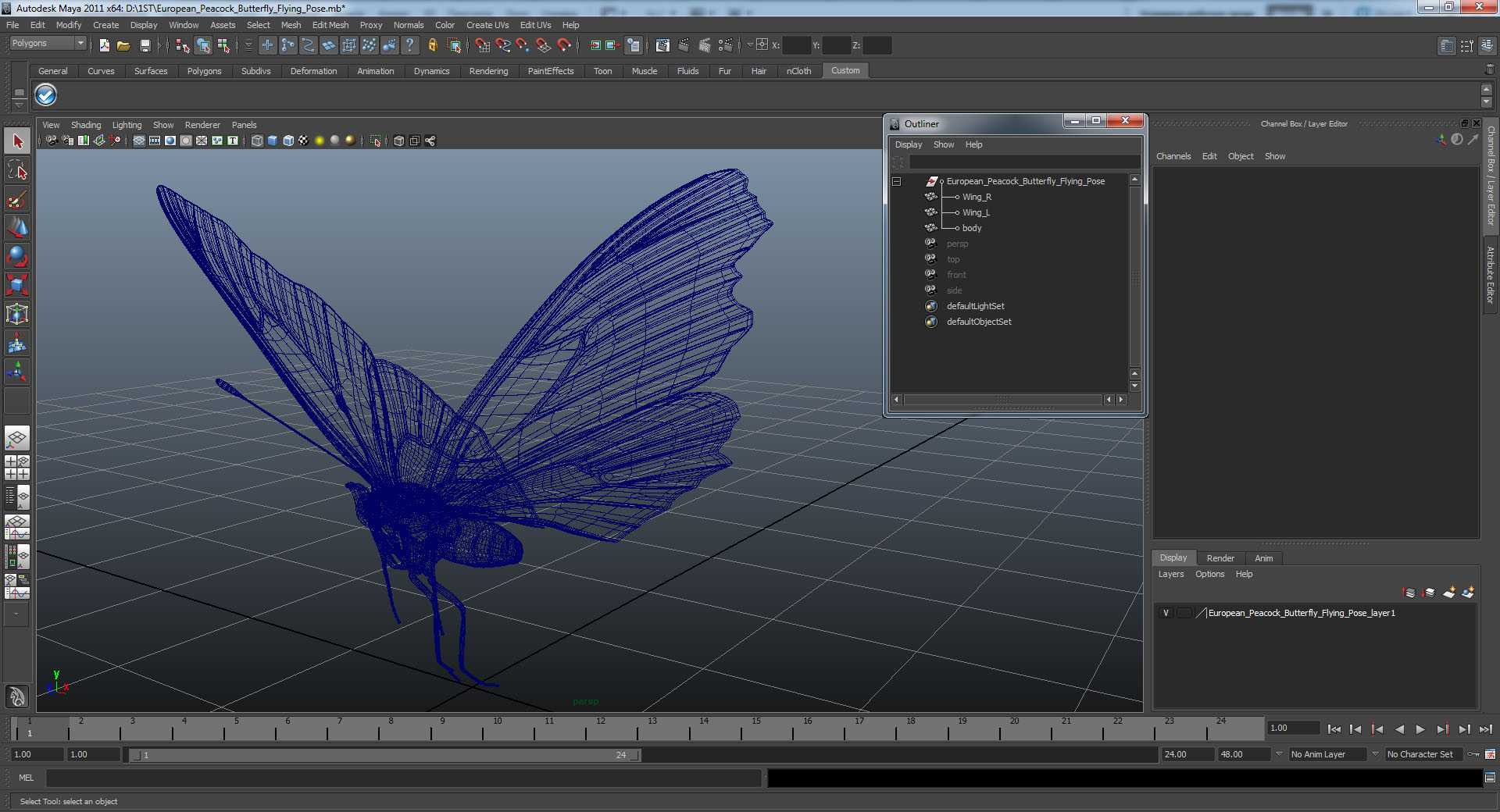Click the range slider bar
Screen dimensions: 1500x812
384,755
